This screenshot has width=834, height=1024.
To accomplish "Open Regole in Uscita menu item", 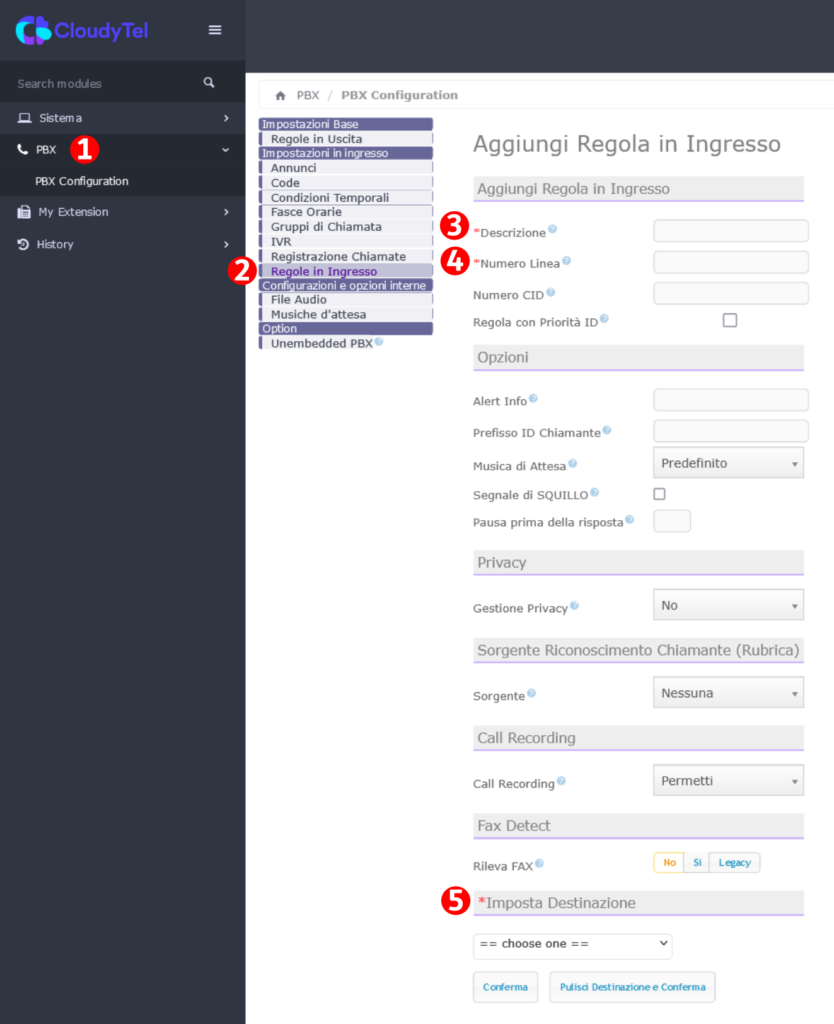I will (316, 139).
